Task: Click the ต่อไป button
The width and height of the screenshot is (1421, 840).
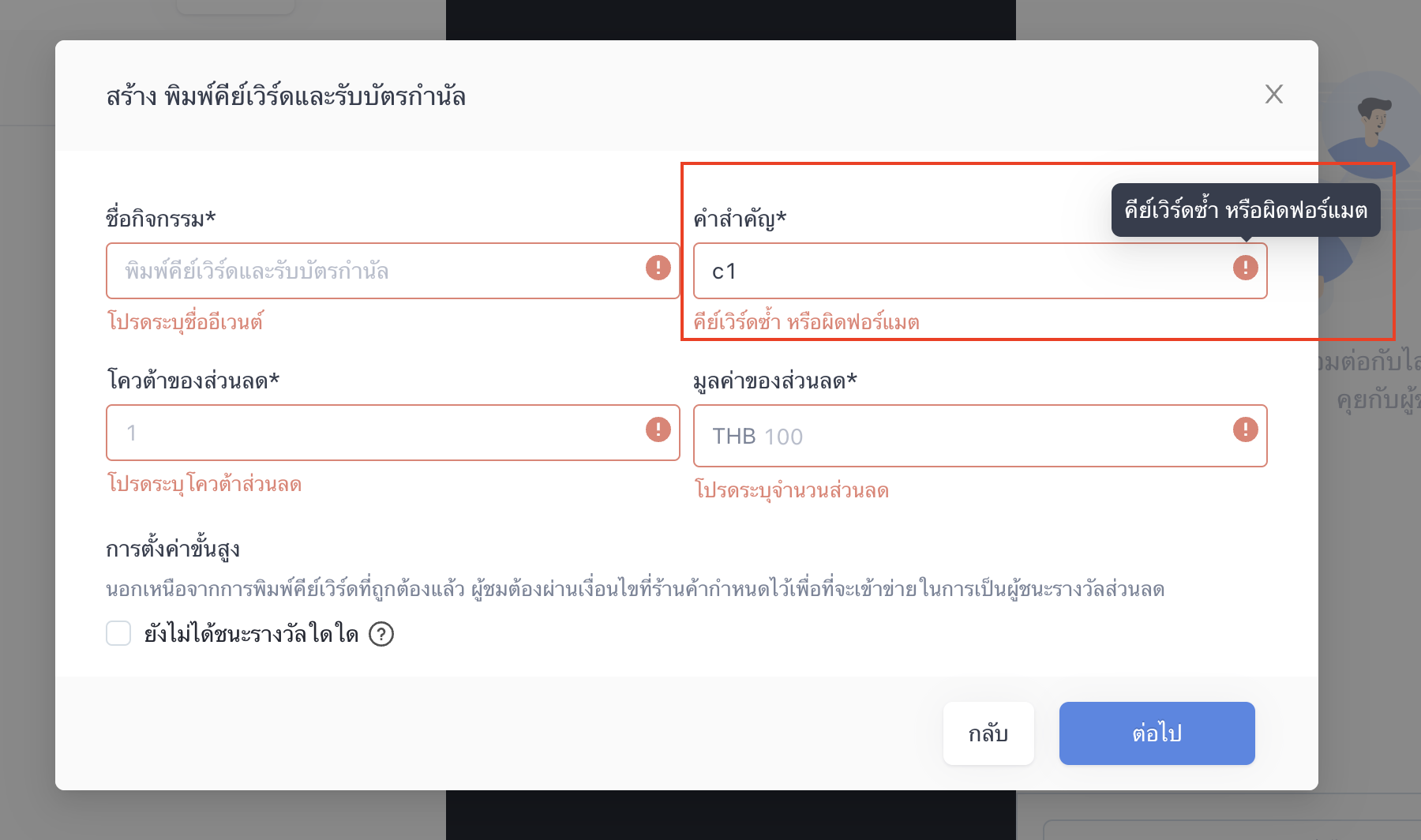Action: (1157, 733)
